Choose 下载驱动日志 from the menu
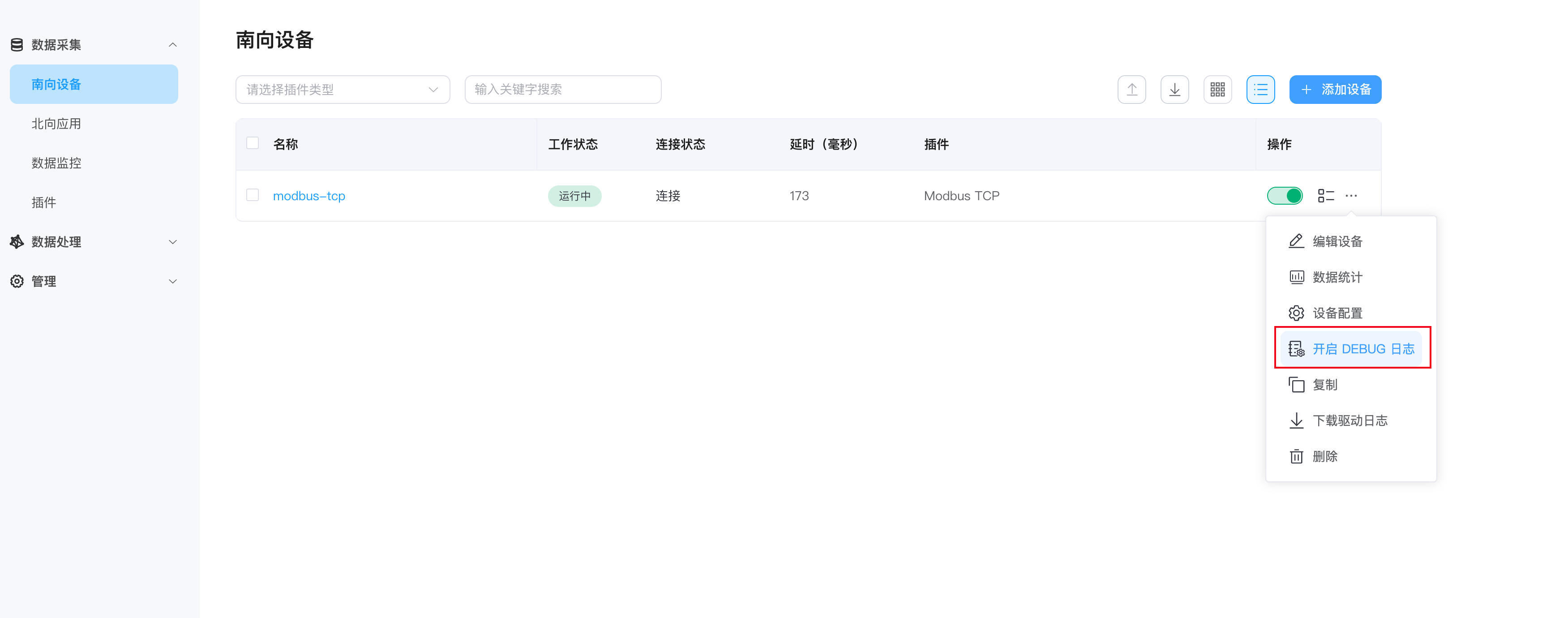Image resolution: width=1568 pixels, height=618 pixels. pyautogui.click(x=1350, y=420)
